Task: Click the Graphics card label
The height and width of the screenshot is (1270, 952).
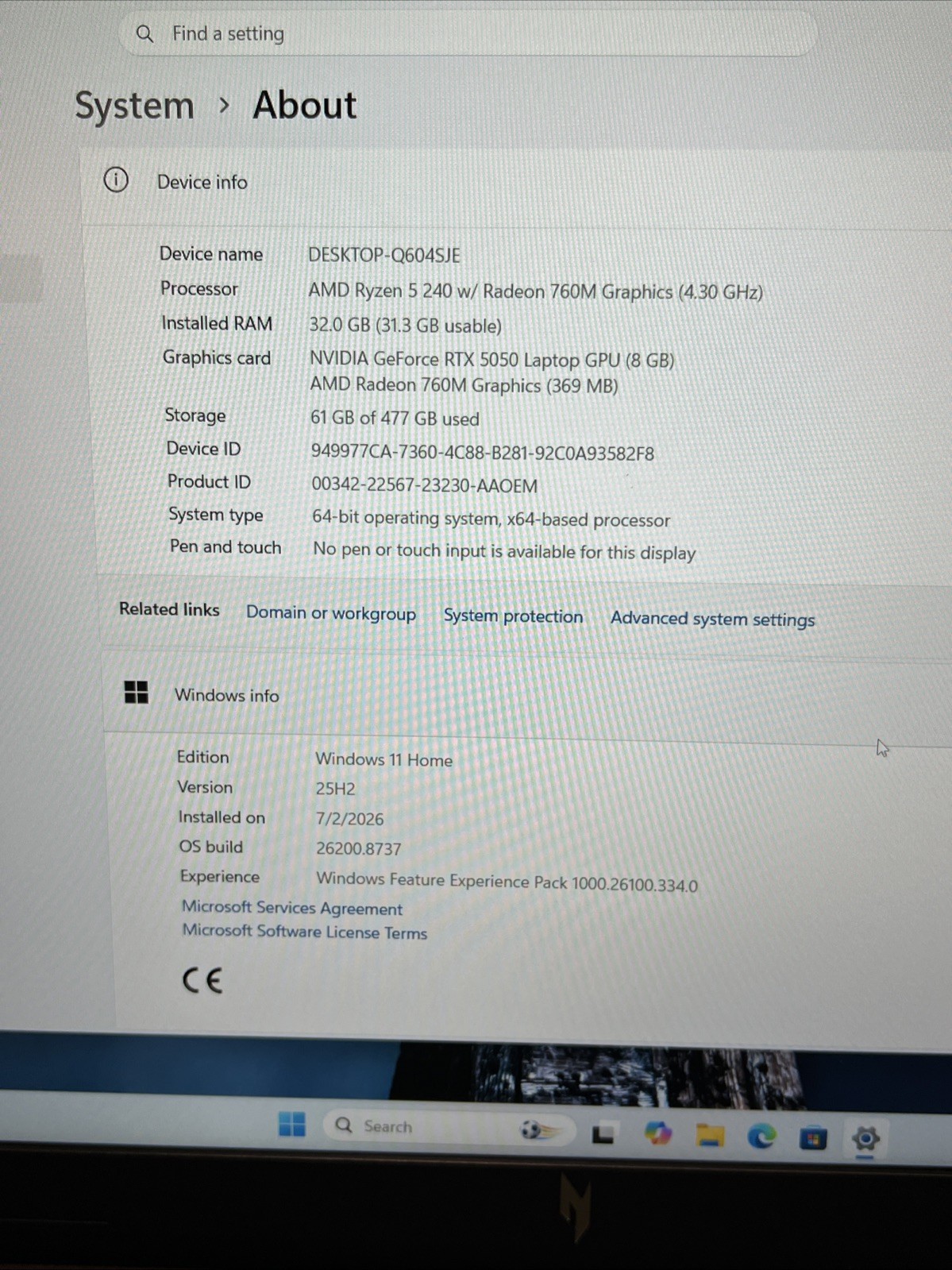Action: click(x=217, y=358)
